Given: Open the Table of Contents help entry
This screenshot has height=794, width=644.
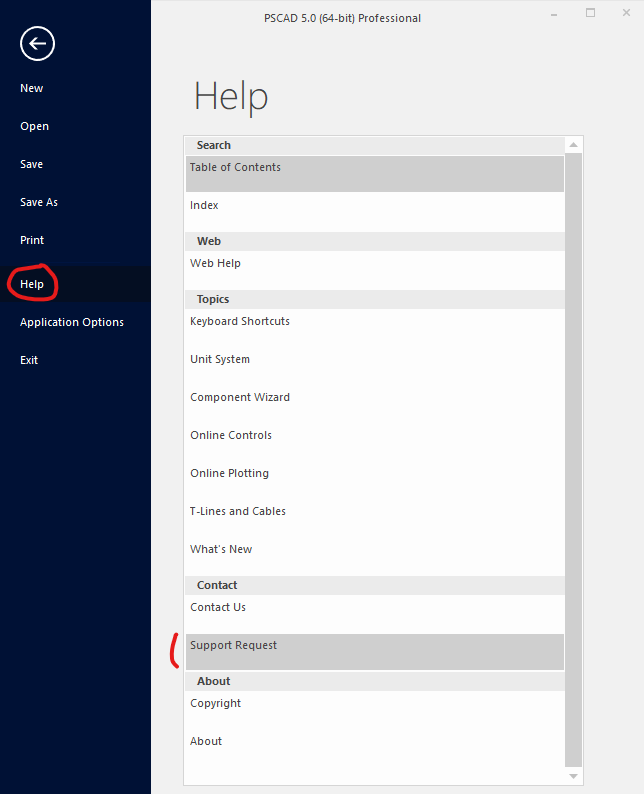Looking at the screenshot, I should [x=236, y=168].
